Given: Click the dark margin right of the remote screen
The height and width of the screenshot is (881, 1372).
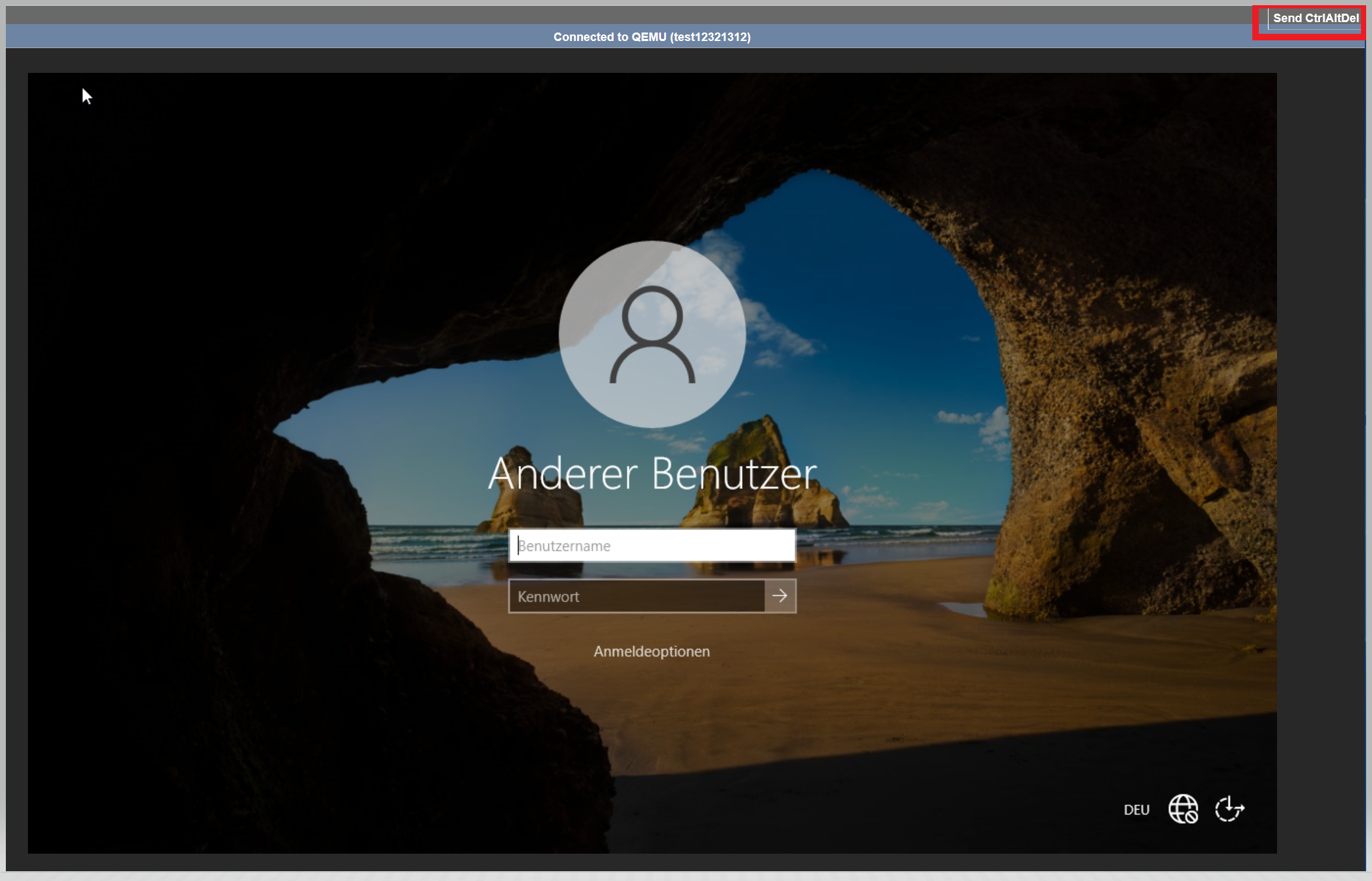Looking at the screenshot, I should pyautogui.click(x=1321, y=455).
